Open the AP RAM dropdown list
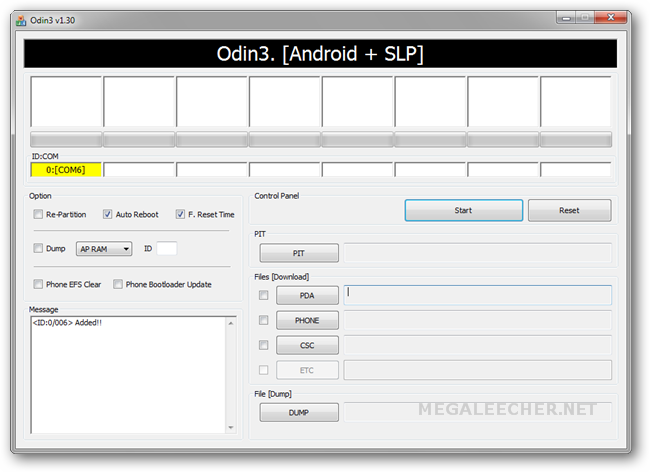The image size is (650, 472). pos(104,249)
